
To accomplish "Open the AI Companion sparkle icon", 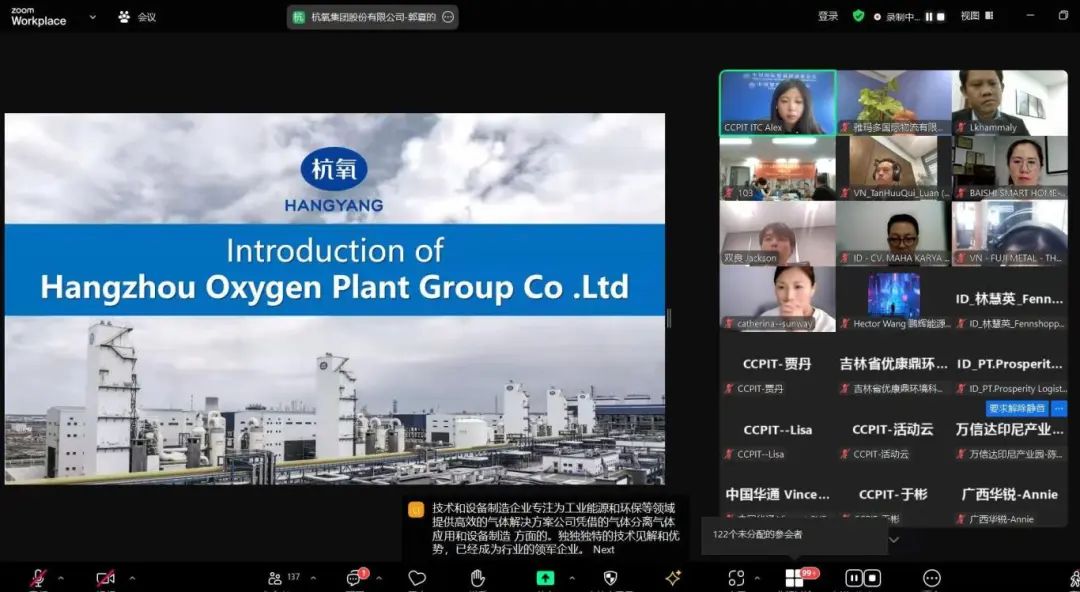I will [673, 578].
